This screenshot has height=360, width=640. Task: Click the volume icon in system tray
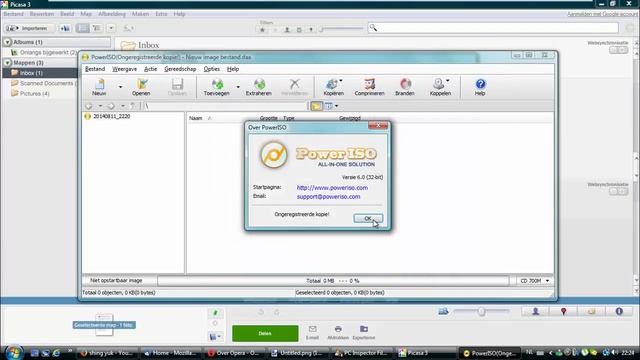pos(615,353)
